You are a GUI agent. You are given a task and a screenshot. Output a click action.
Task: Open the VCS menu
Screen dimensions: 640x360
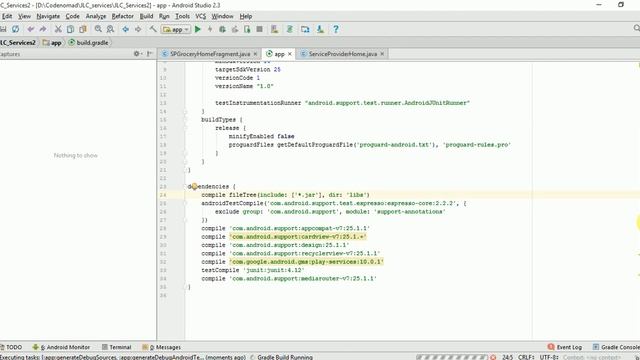[x=200, y=16]
